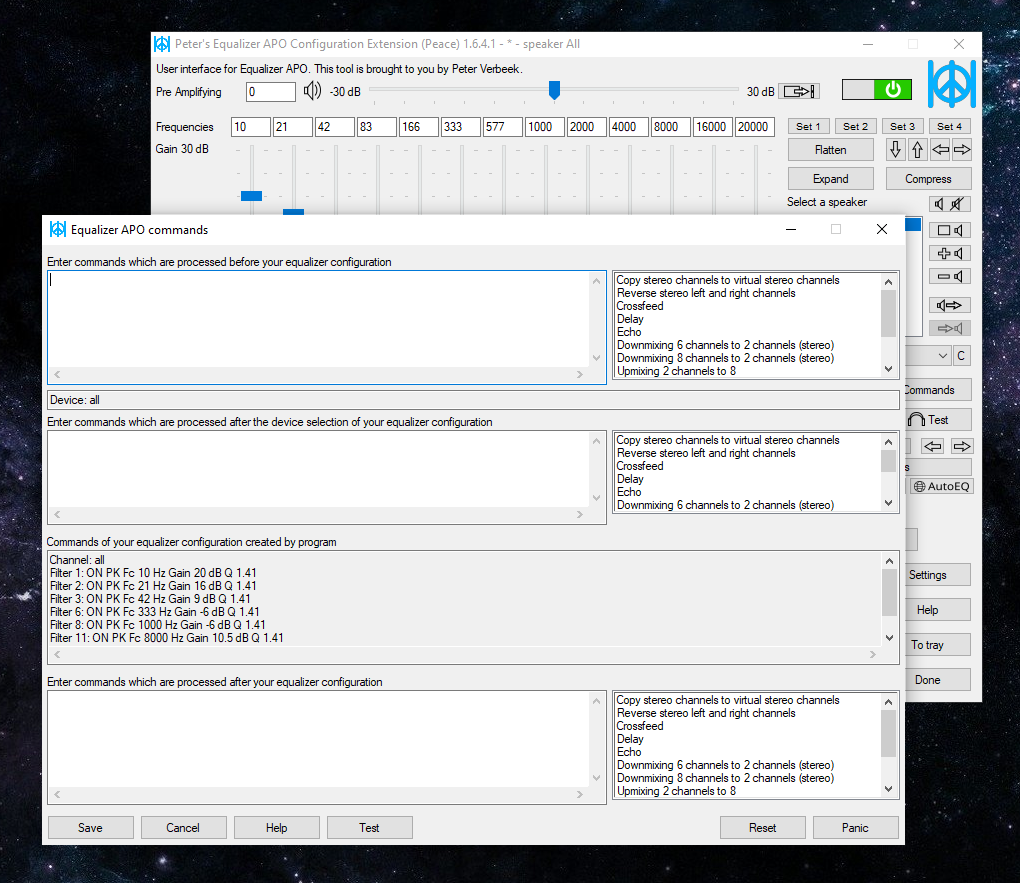This screenshot has width=1020, height=883.
Task: Click the minus speaker icon button
Action: coord(950,277)
